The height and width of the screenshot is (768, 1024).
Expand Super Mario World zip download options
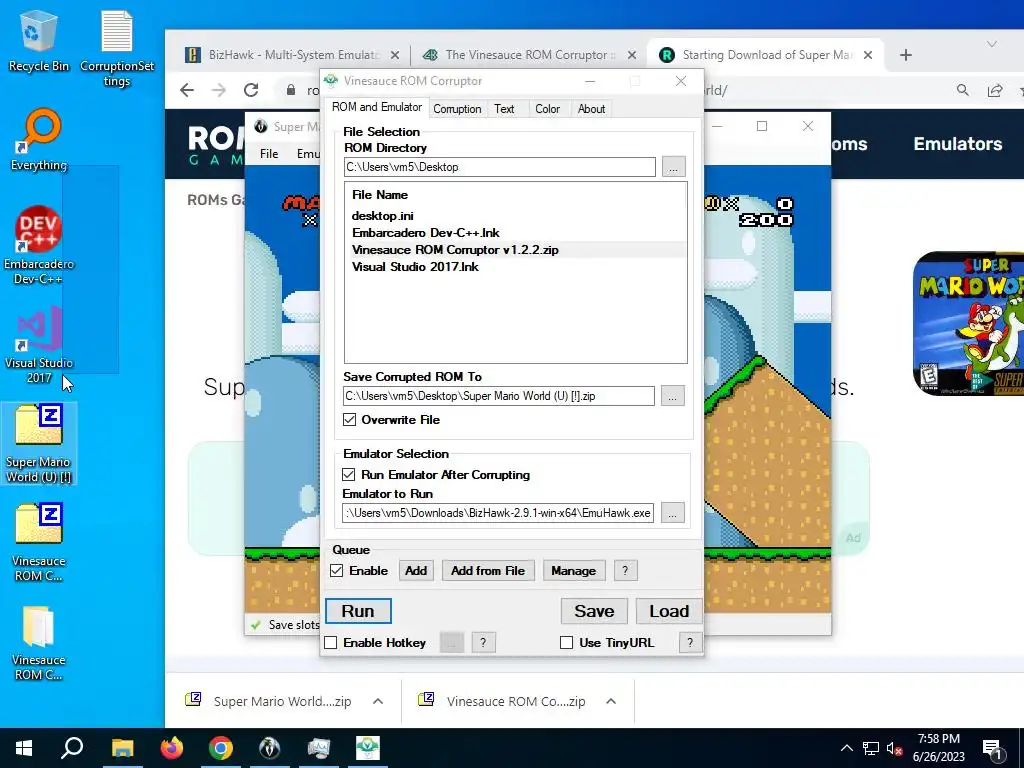pos(377,701)
